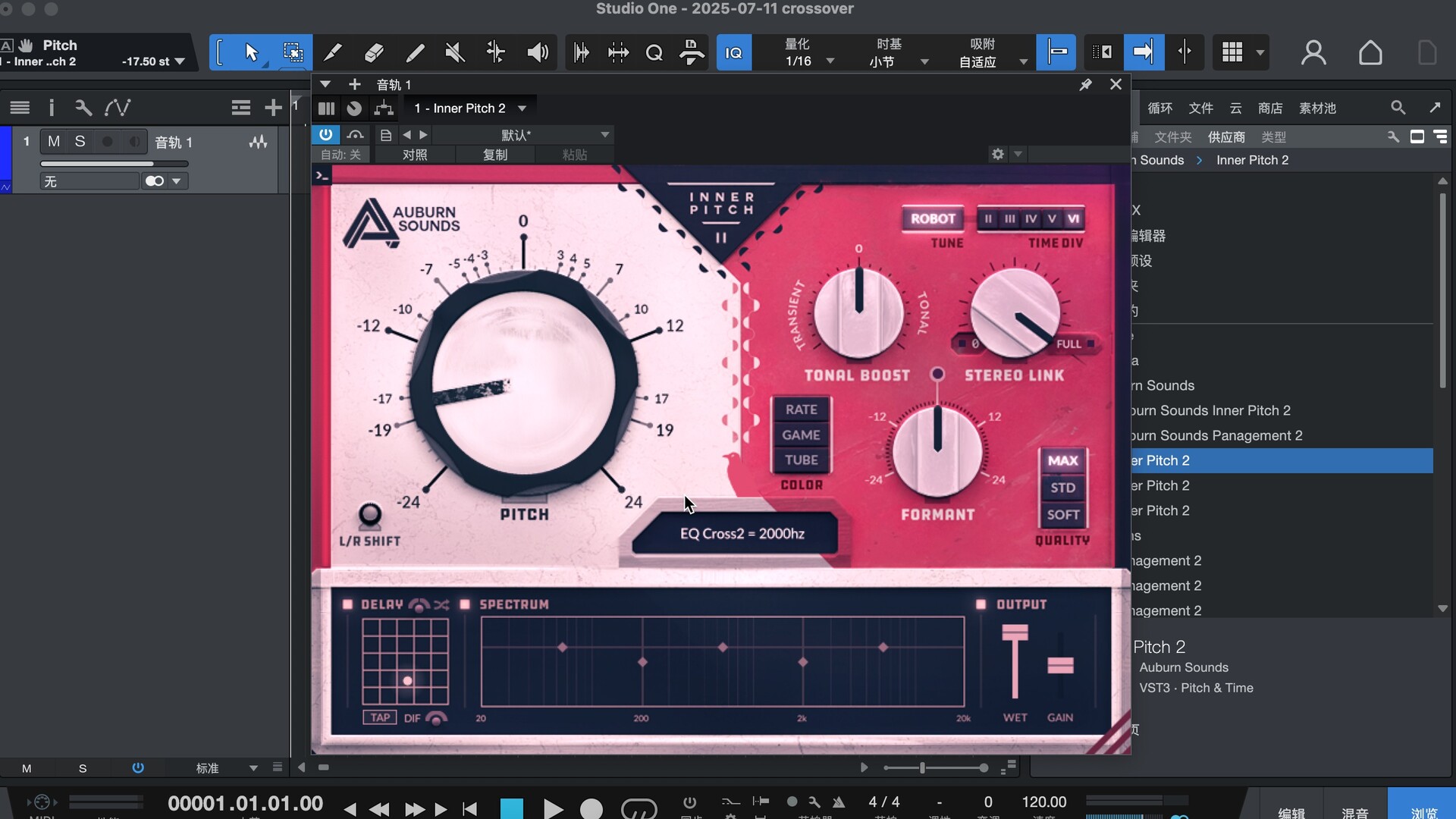Select the Eraser tool
The image size is (1456, 819).
[374, 52]
